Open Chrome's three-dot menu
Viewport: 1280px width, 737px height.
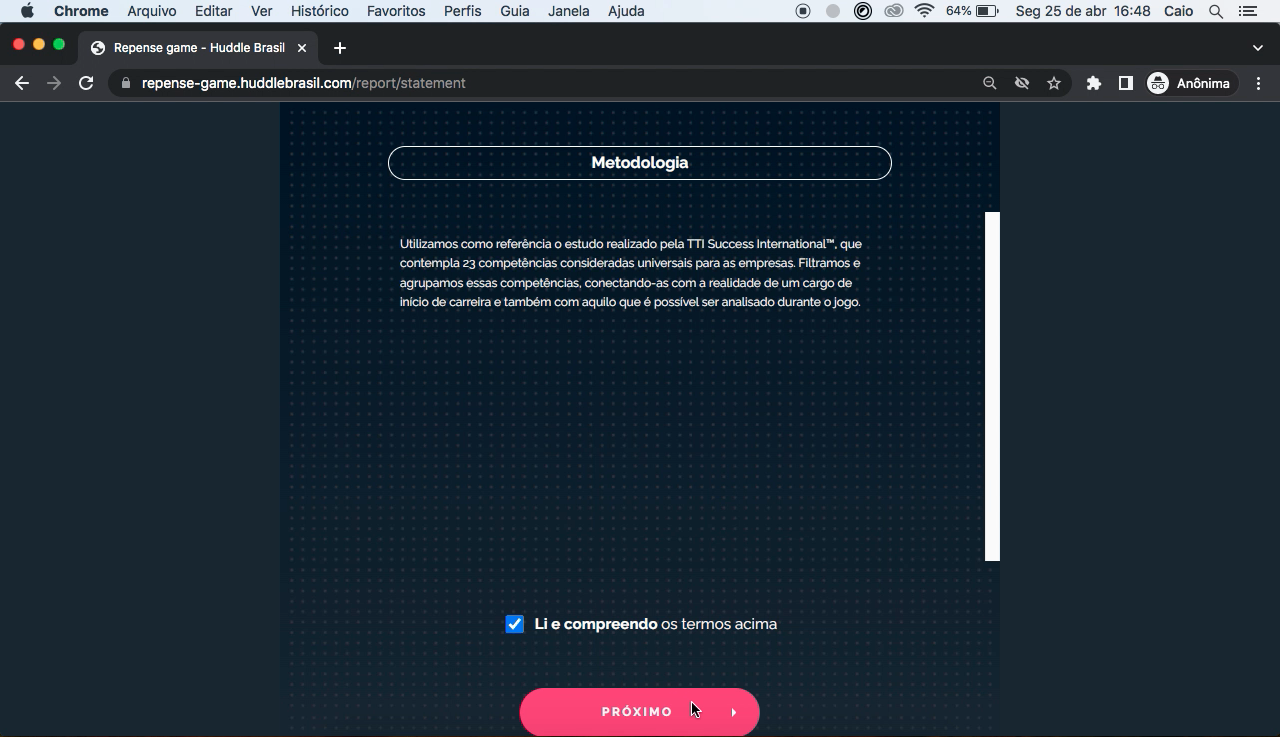pos(1258,83)
